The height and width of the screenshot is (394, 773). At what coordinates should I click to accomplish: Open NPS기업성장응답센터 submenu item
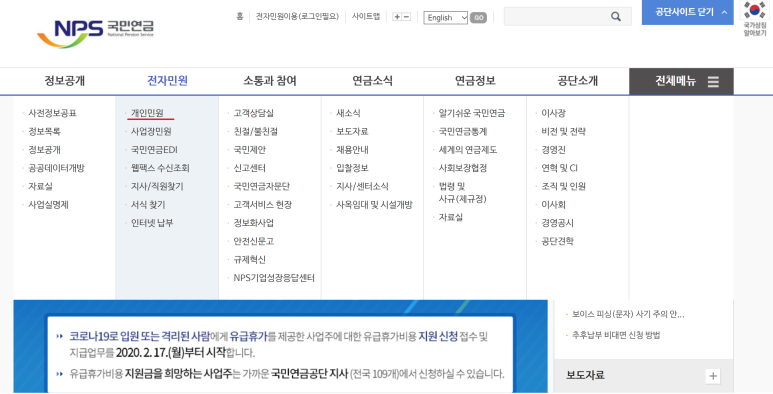274,278
